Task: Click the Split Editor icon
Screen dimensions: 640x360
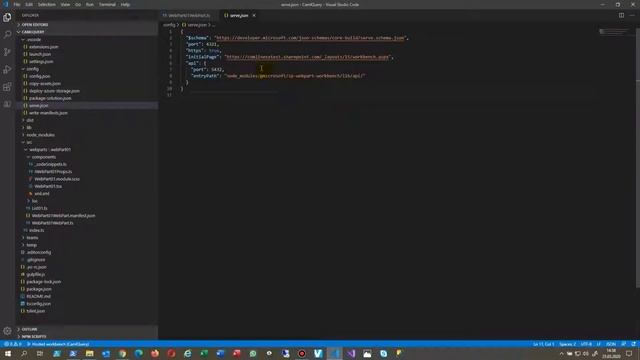Action: (x=621, y=15)
